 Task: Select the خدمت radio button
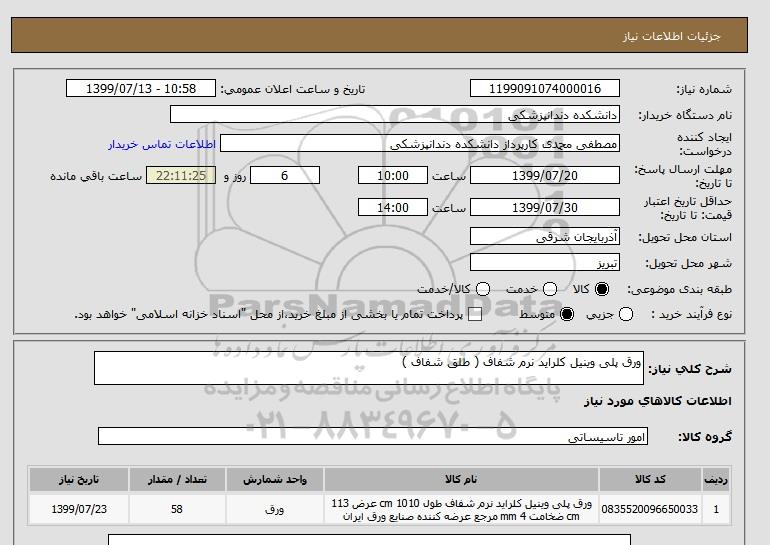pos(550,289)
